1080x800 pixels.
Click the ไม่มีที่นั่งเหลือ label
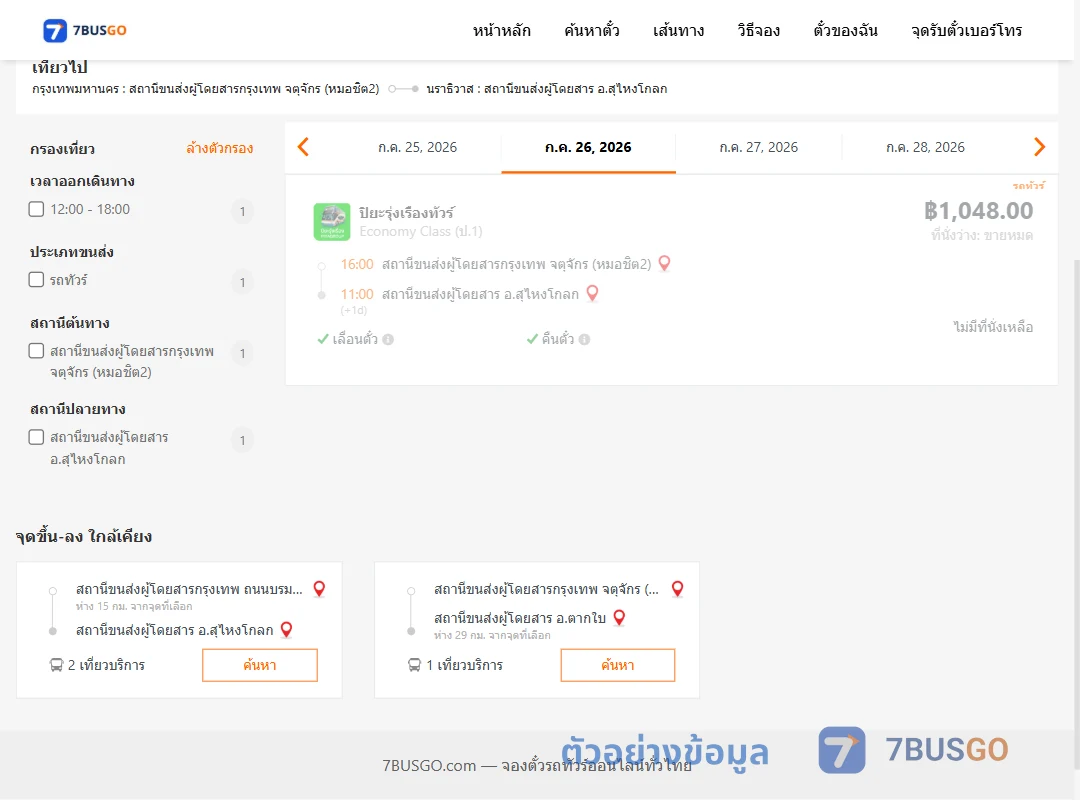(993, 327)
